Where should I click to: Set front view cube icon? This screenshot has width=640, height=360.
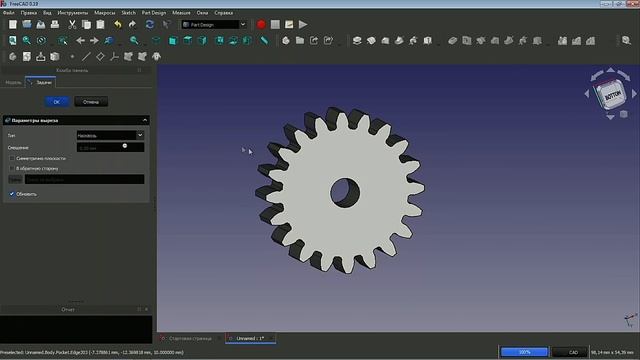click(x=173, y=40)
